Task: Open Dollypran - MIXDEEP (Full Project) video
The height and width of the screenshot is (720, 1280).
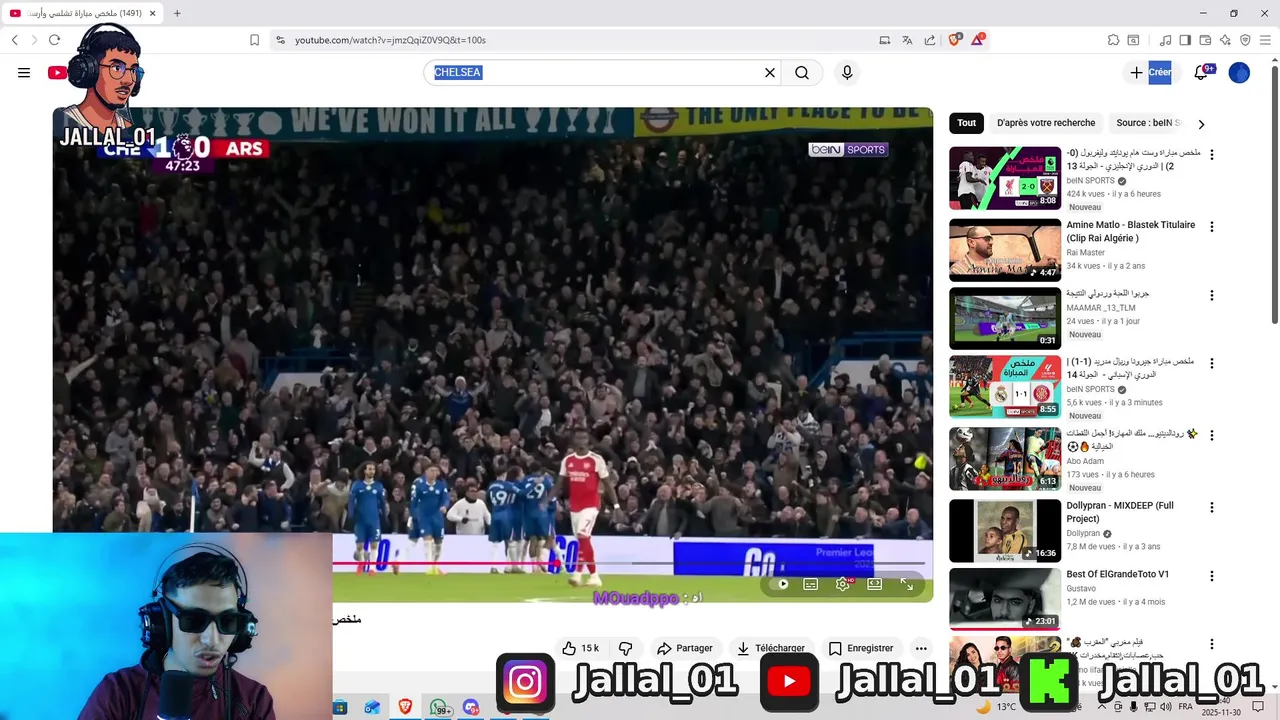Action: tap(1120, 512)
